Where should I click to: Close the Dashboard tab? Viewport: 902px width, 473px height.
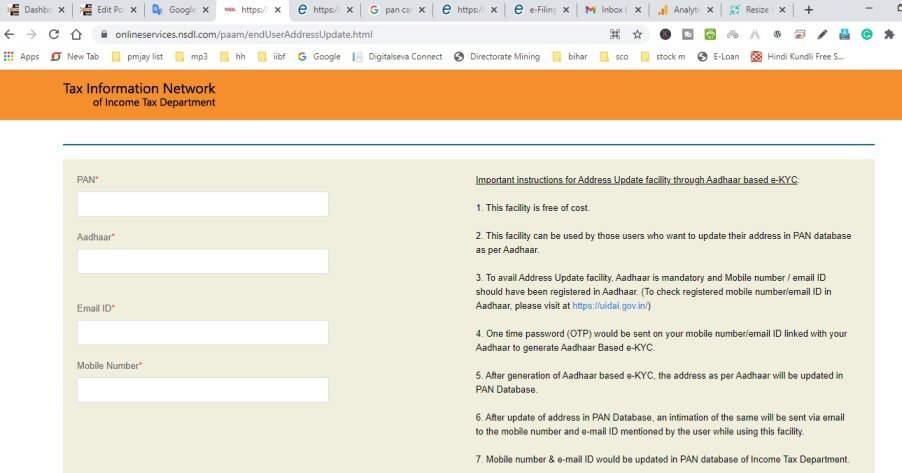(62, 10)
